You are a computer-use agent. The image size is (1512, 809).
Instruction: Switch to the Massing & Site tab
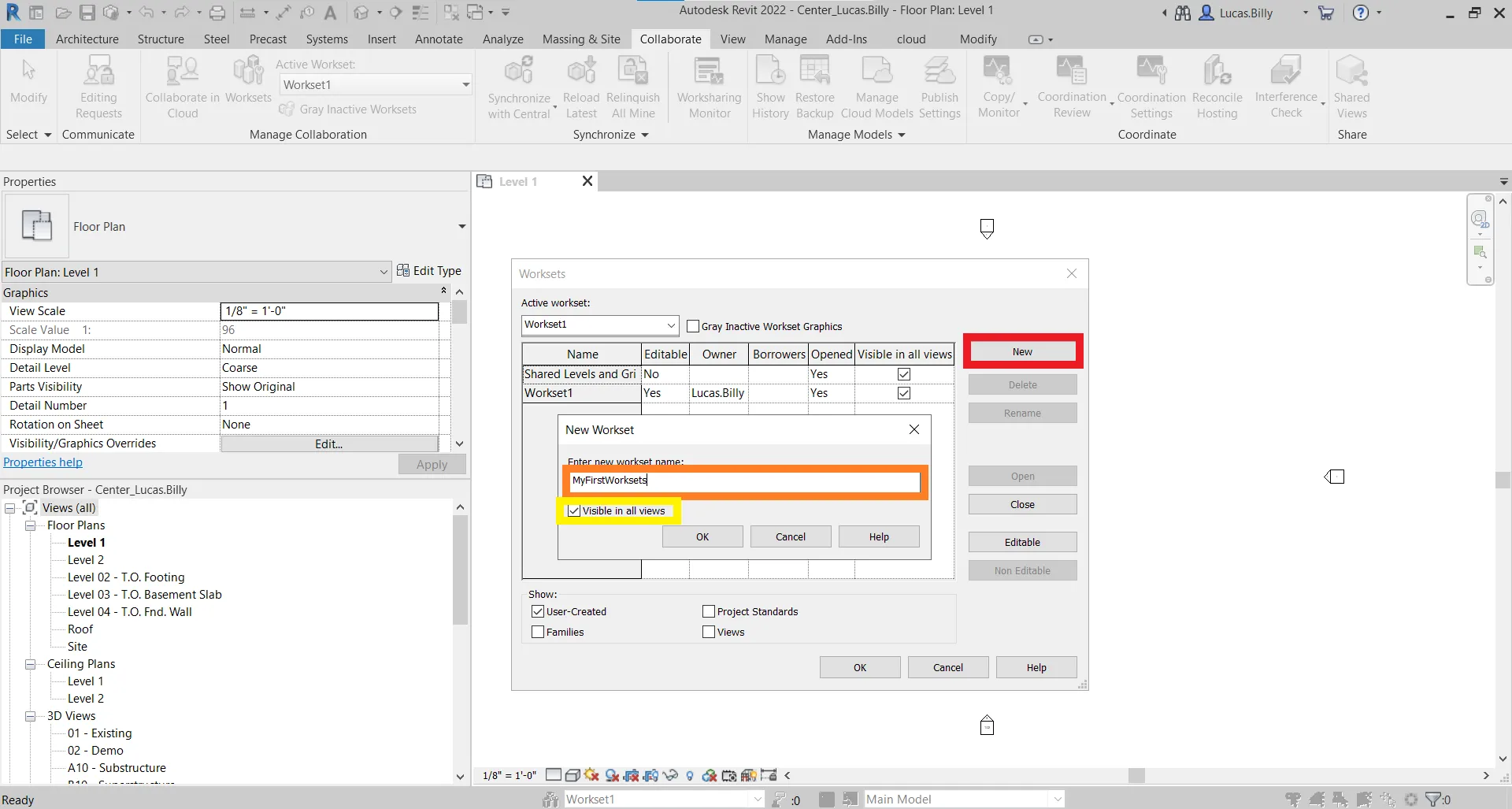[581, 39]
